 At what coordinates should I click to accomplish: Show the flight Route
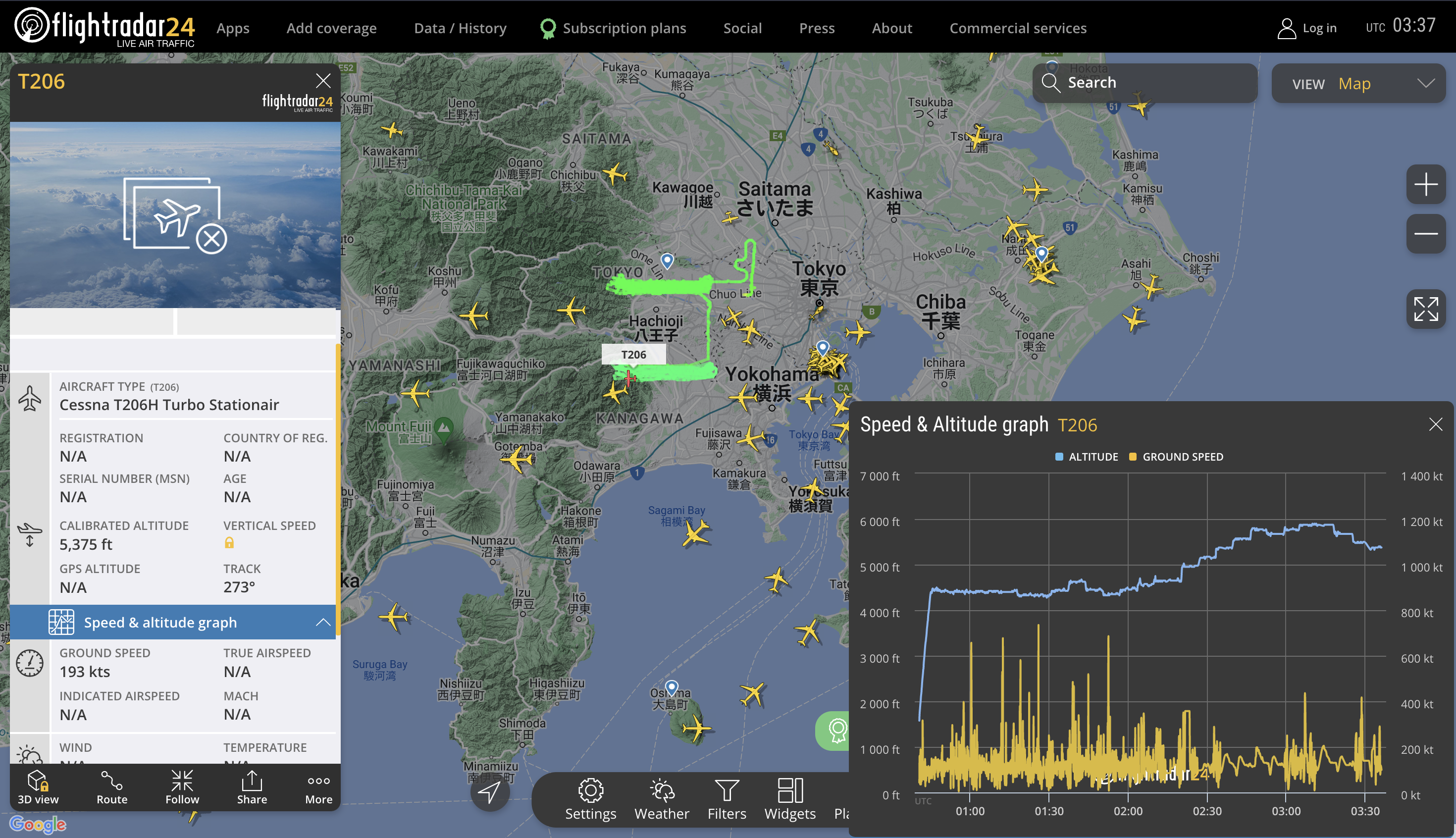[111, 787]
